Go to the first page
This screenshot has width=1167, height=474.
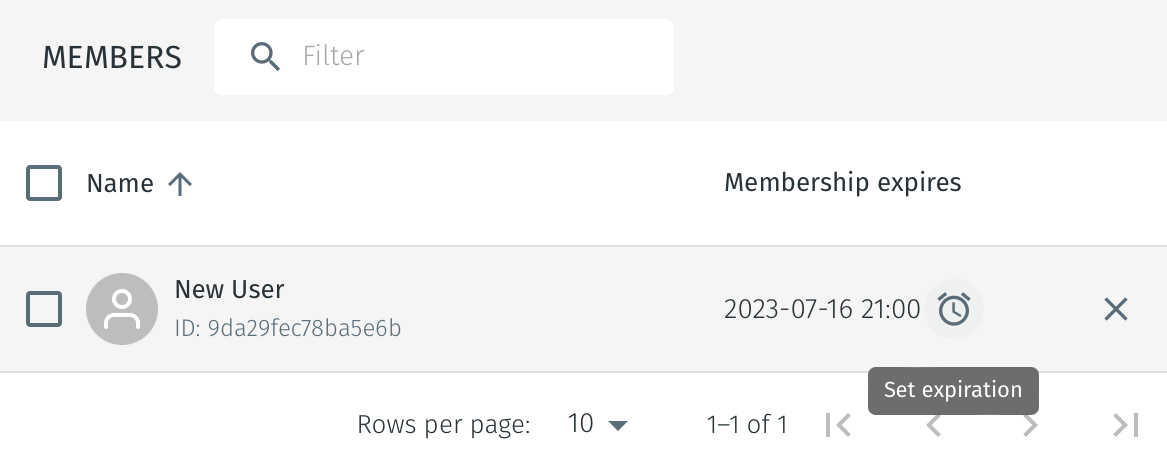click(x=838, y=425)
